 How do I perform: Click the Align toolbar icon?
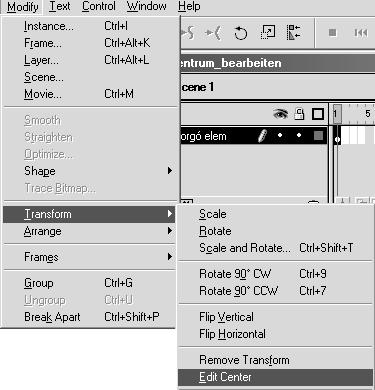(293, 33)
